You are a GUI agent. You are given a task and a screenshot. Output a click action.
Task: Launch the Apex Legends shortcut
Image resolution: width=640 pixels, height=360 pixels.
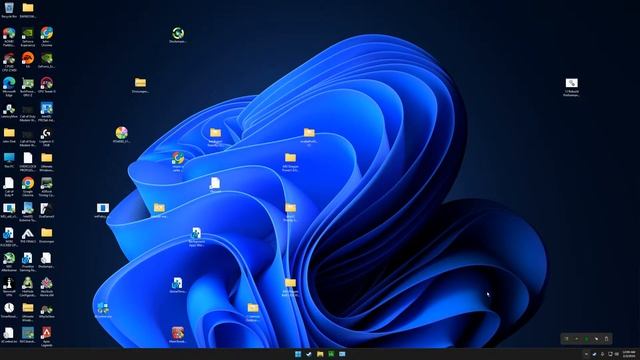(x=47, y=336)
